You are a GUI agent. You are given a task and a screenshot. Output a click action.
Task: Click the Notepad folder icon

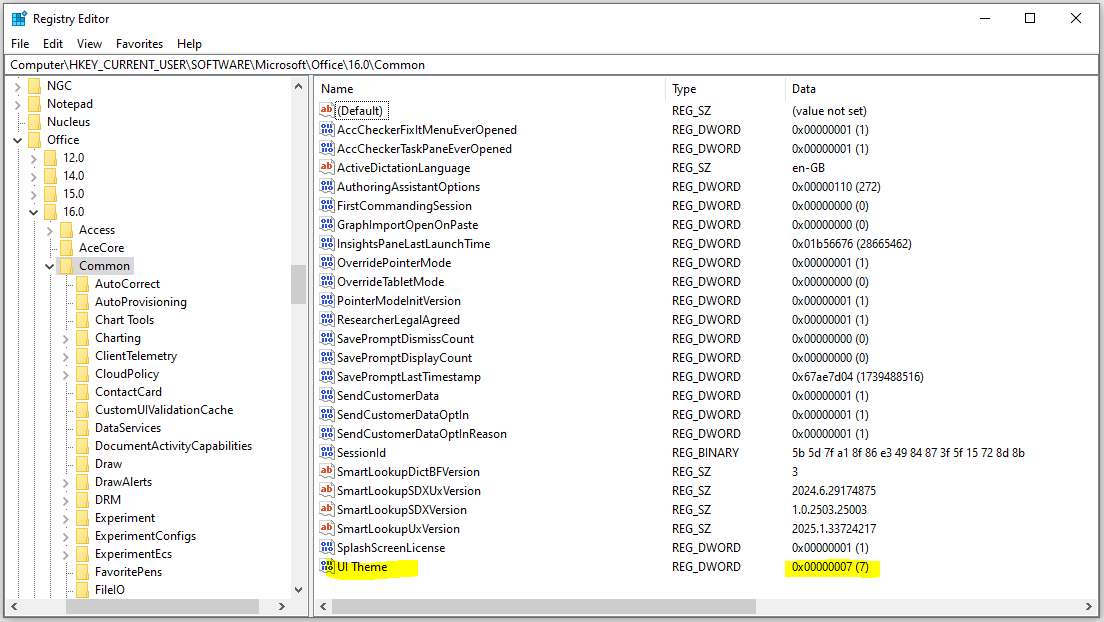click(x=34, y=104)
